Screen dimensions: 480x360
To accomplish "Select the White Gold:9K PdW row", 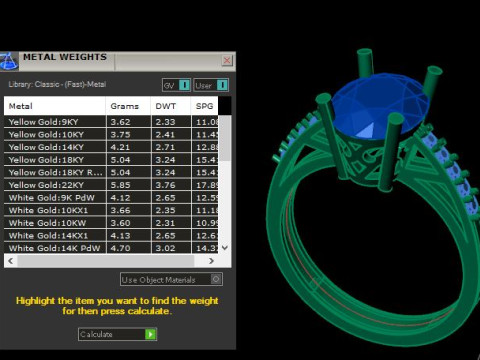I will pos(111,198).
